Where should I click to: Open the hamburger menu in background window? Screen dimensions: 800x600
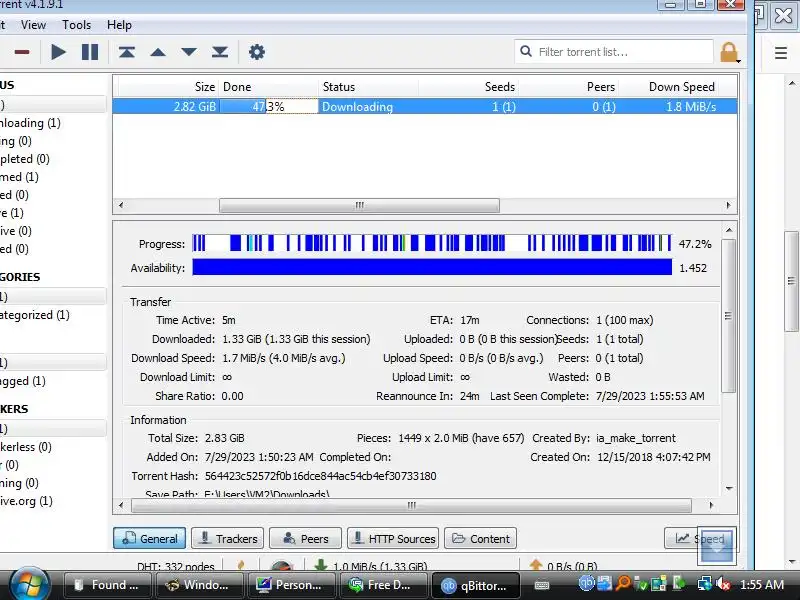pos(781,53)
